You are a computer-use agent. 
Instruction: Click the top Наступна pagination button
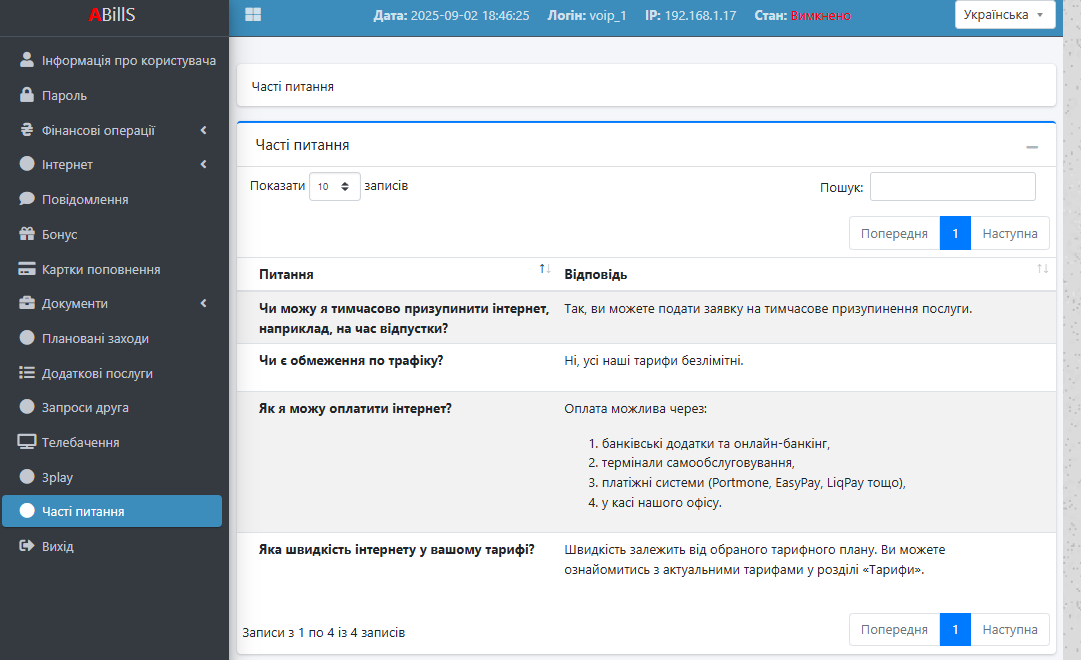(x=1009, y=233)
